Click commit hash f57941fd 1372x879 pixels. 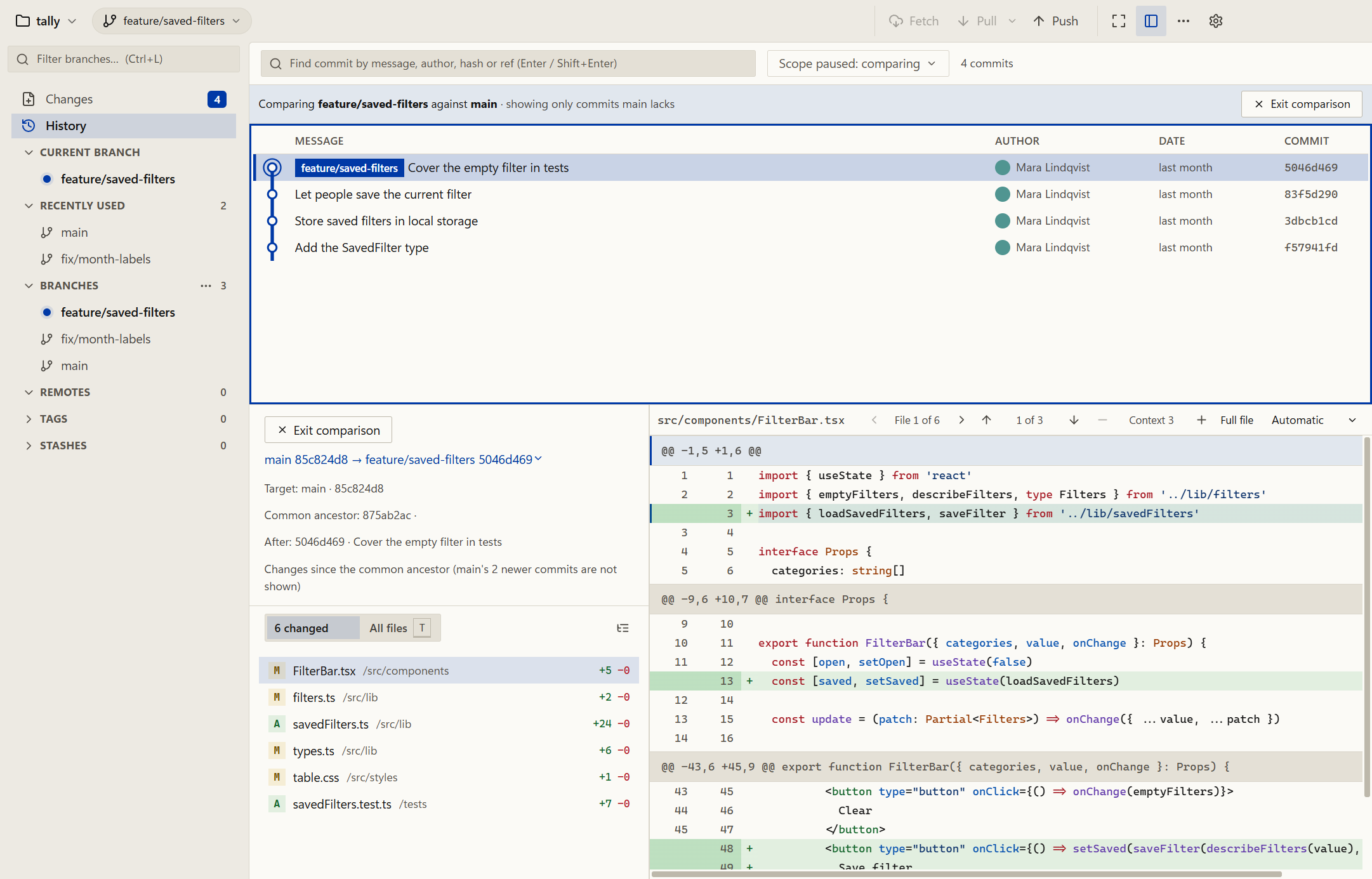coord(1310,248)
